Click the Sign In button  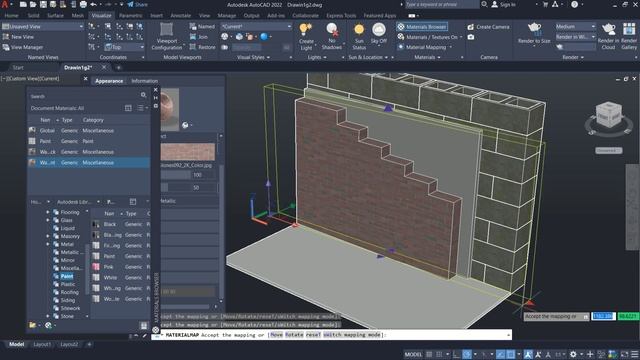click(504, 4)
